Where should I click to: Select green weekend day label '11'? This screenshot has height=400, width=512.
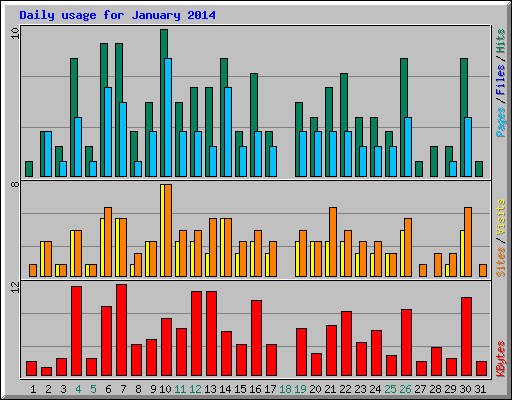coord(180,389)
